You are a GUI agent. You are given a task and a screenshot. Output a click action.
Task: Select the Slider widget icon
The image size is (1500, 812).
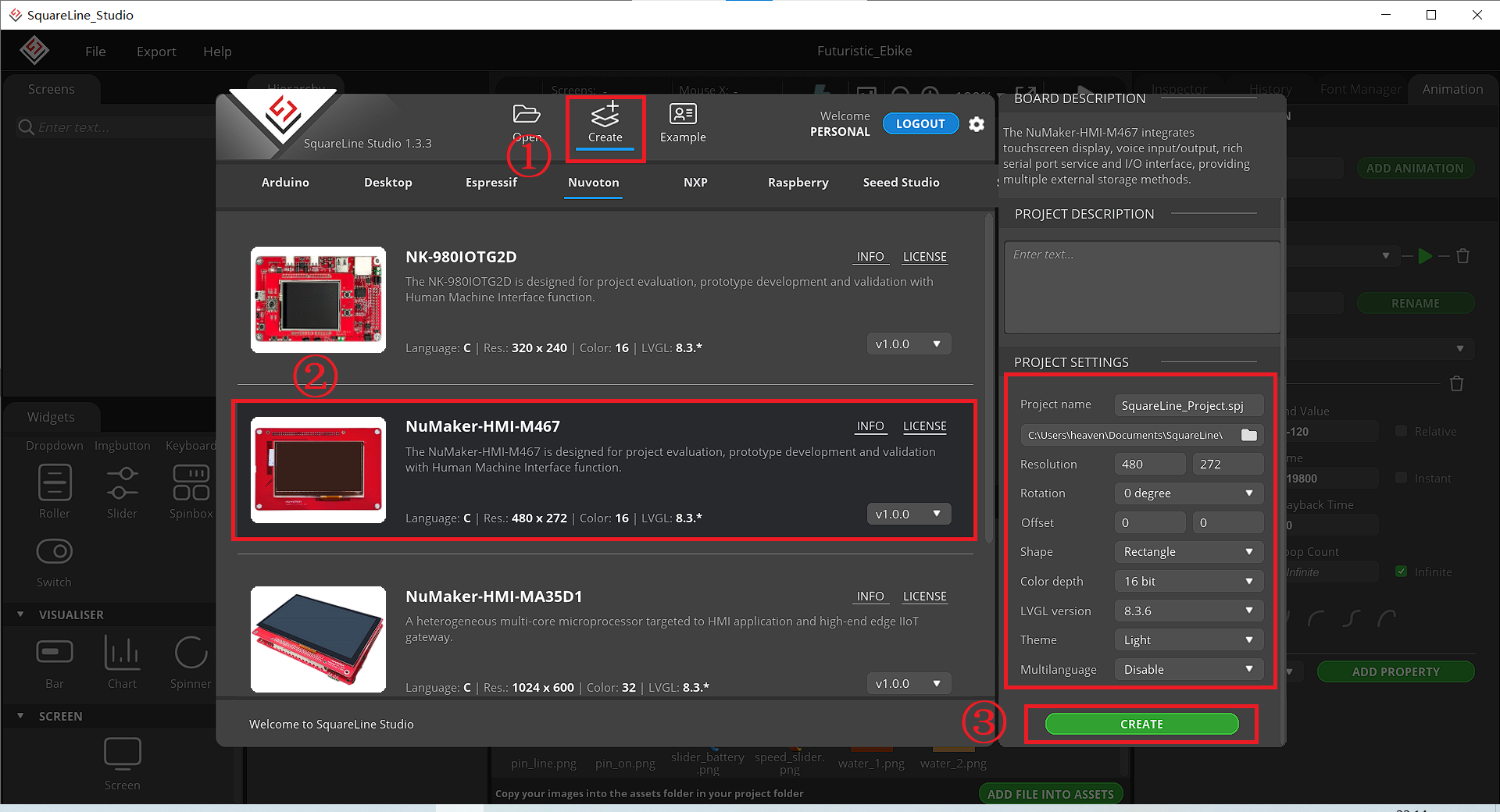coord(123,483)
